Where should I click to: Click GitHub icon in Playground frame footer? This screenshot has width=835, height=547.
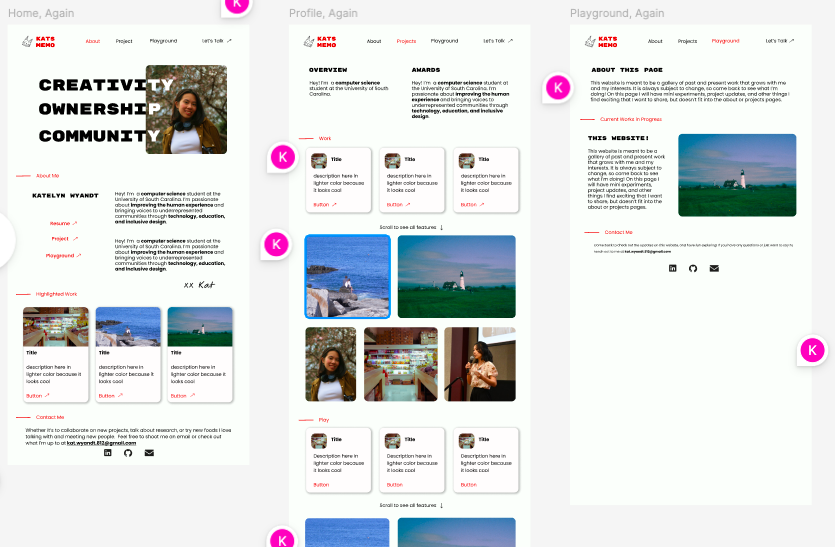click(x=693, y=268)
